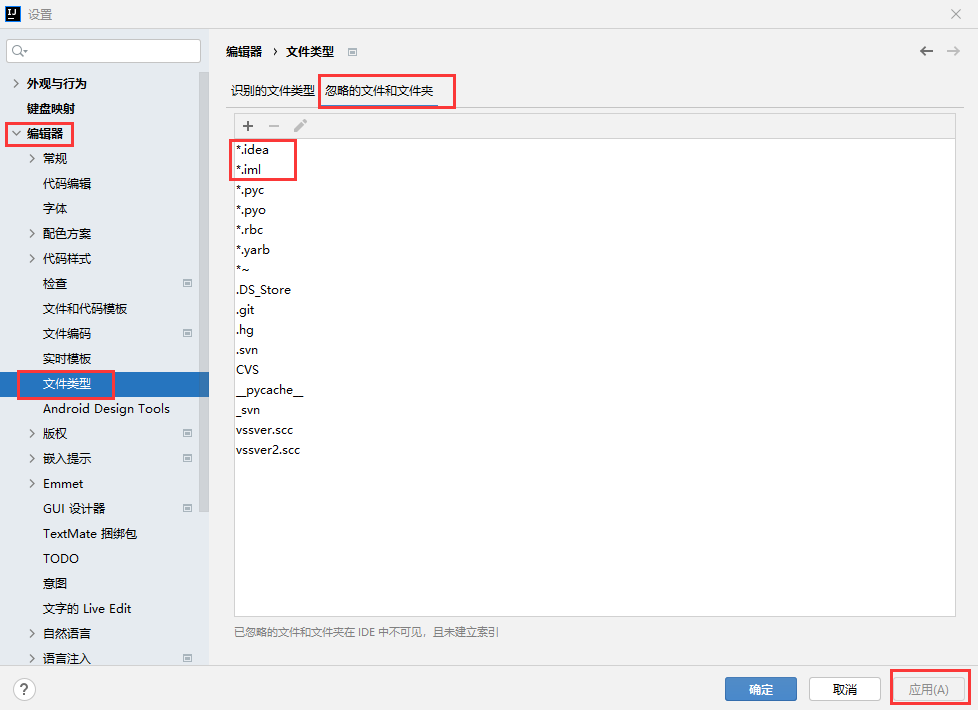Click the small icon next to 文件类型 breadcrumb
Image resolution: width=978 pixels, height=710 pixels.
pos(352,52)
